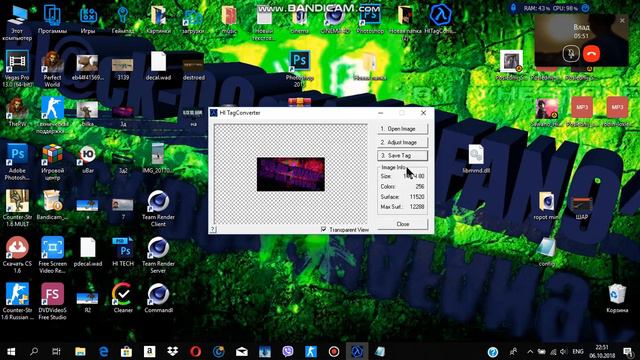The width and height of the screenshot is (640, 360).
Task: Select the Counter-Strike 1.6 Russian shortcut
Action: coord(17,301)
